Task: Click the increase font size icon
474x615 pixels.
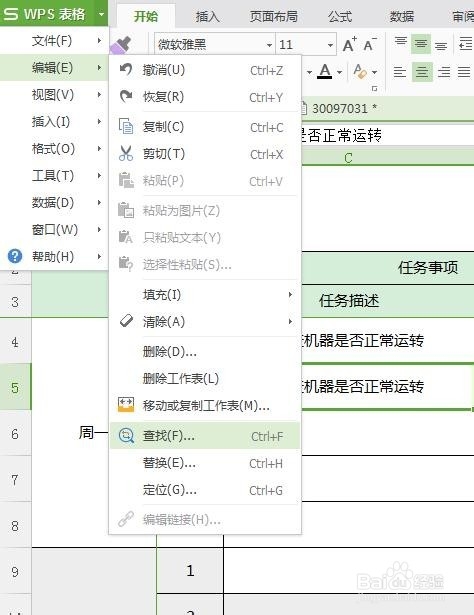Action: pos(350,44)
